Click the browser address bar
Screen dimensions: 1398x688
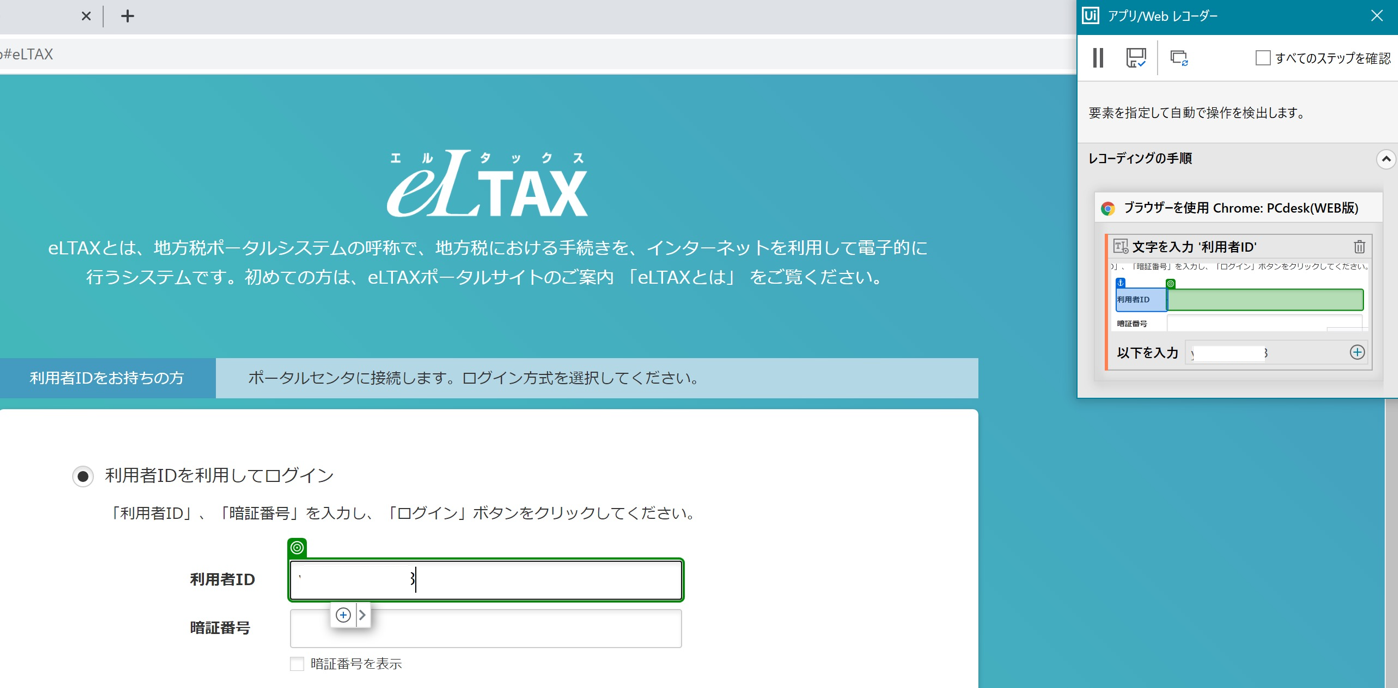tap(538, 54)
